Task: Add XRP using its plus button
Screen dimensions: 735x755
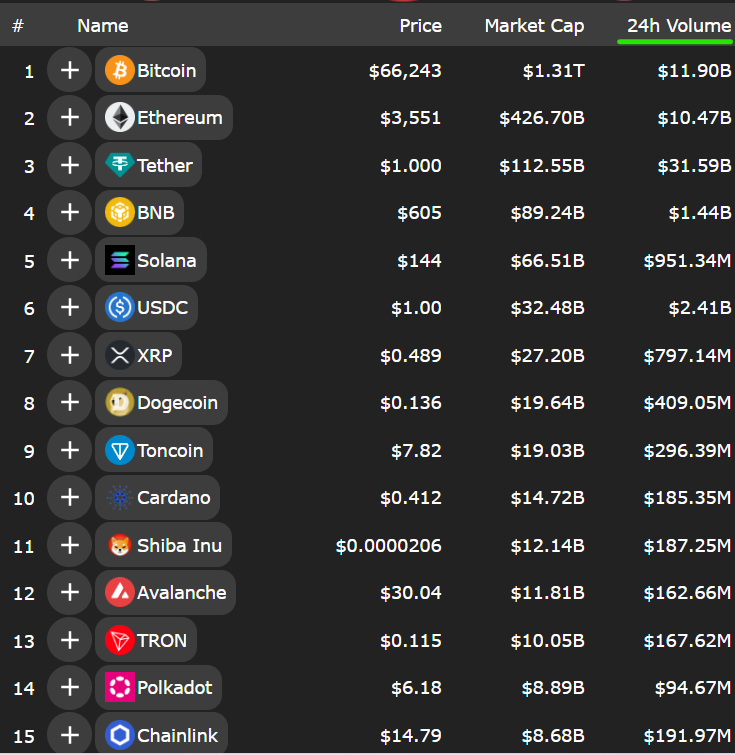Action: point(70,355)
